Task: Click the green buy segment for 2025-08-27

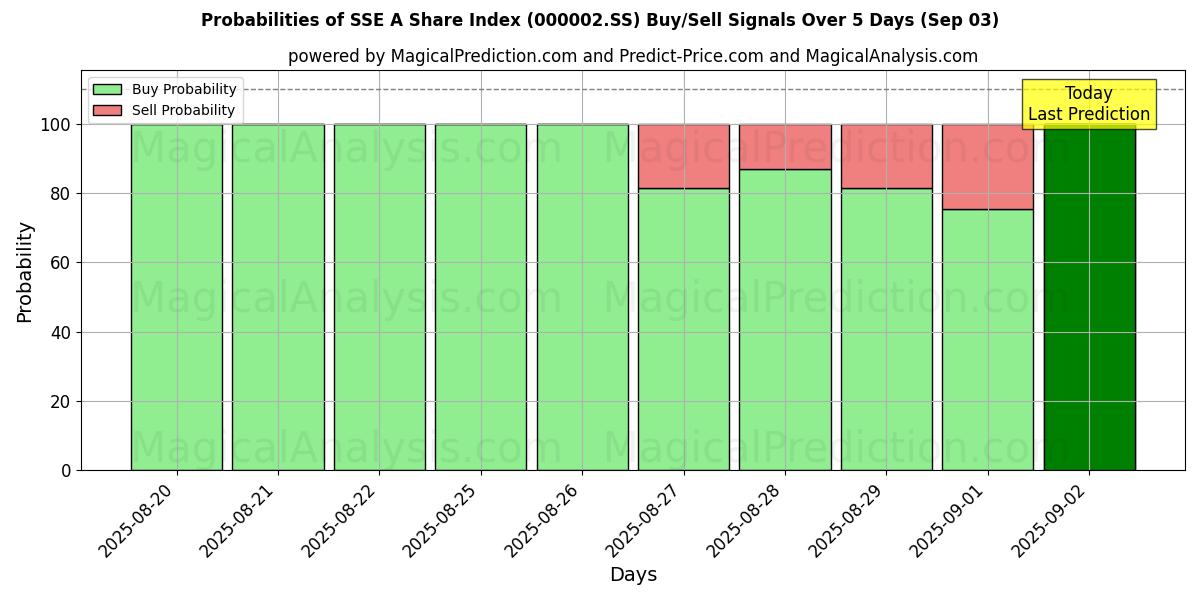Action: pyautogui.click(x=684, y=329)
